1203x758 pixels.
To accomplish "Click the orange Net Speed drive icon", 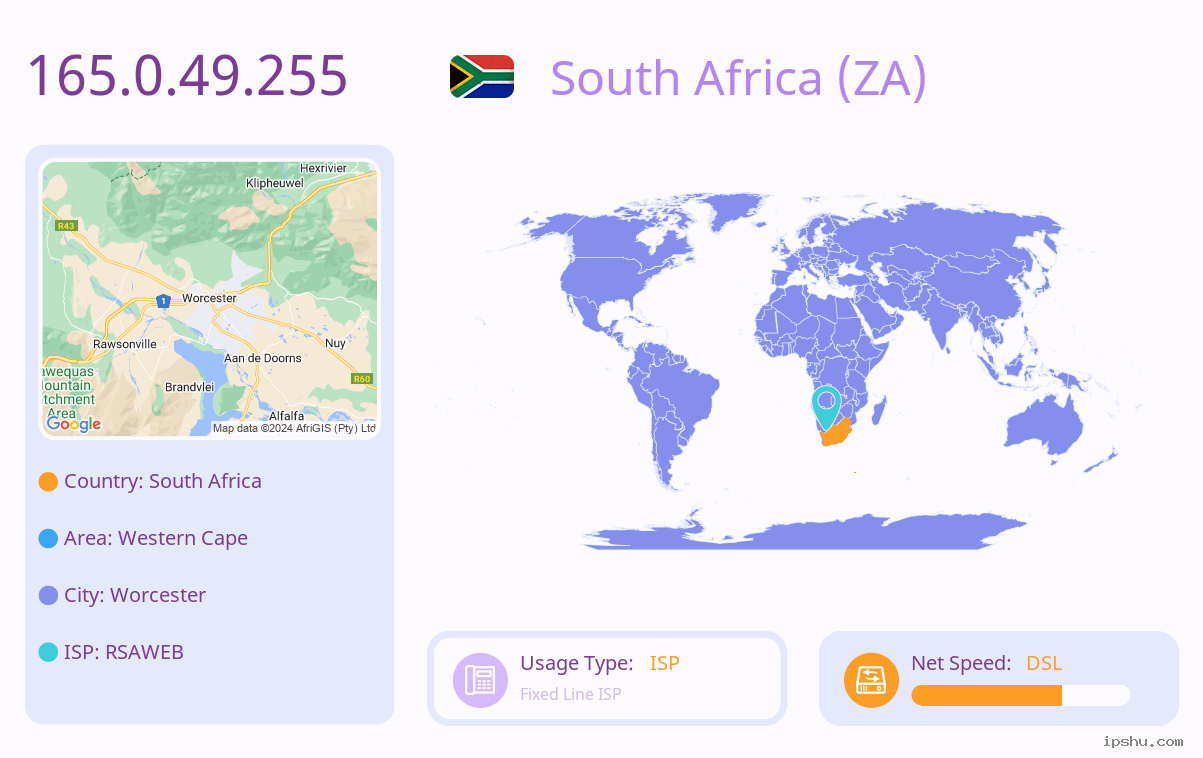I will pyautogui.click(x=871, y=680).
